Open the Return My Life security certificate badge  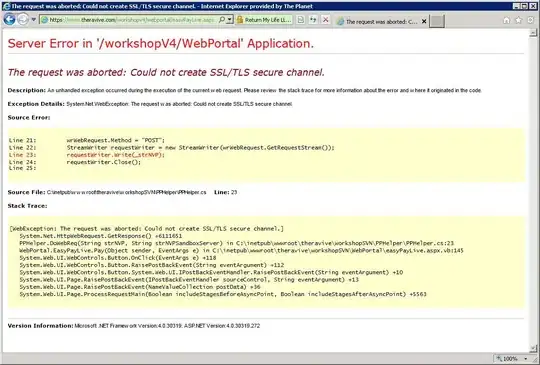[x=264, y=20]
